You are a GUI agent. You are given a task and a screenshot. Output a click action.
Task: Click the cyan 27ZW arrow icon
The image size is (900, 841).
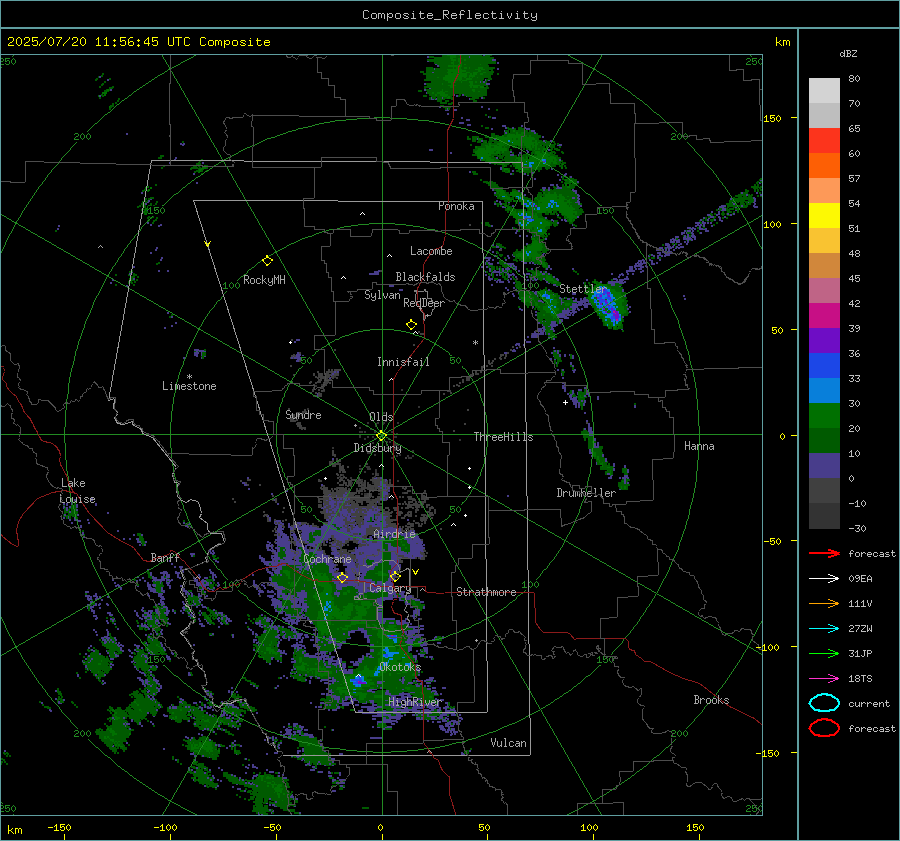[824, 629]
